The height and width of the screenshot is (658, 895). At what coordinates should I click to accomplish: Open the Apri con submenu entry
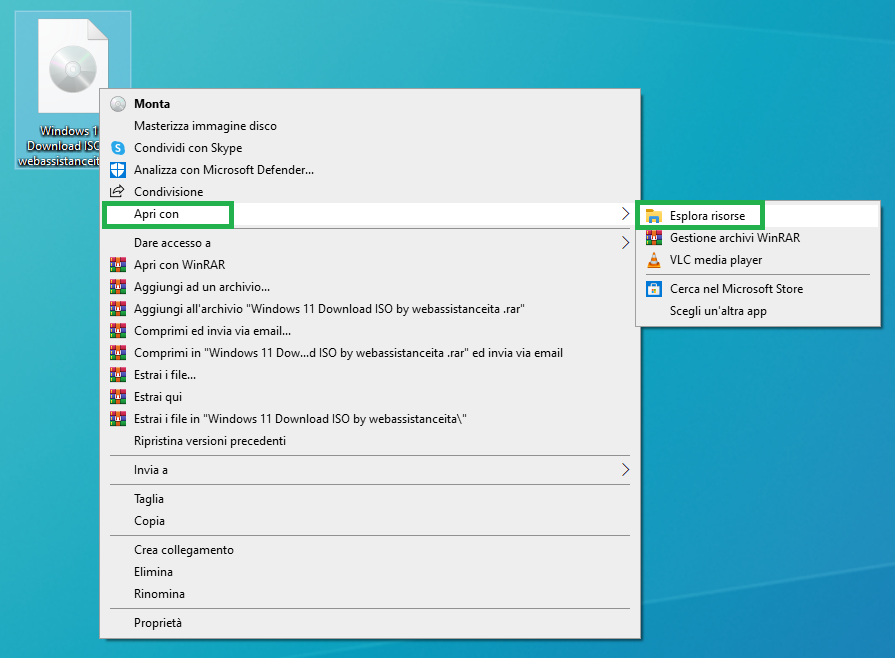370,214
